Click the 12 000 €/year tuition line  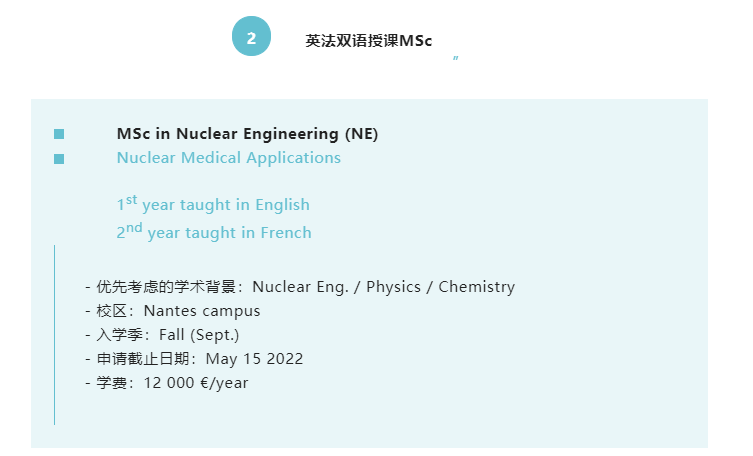point(167,383)
